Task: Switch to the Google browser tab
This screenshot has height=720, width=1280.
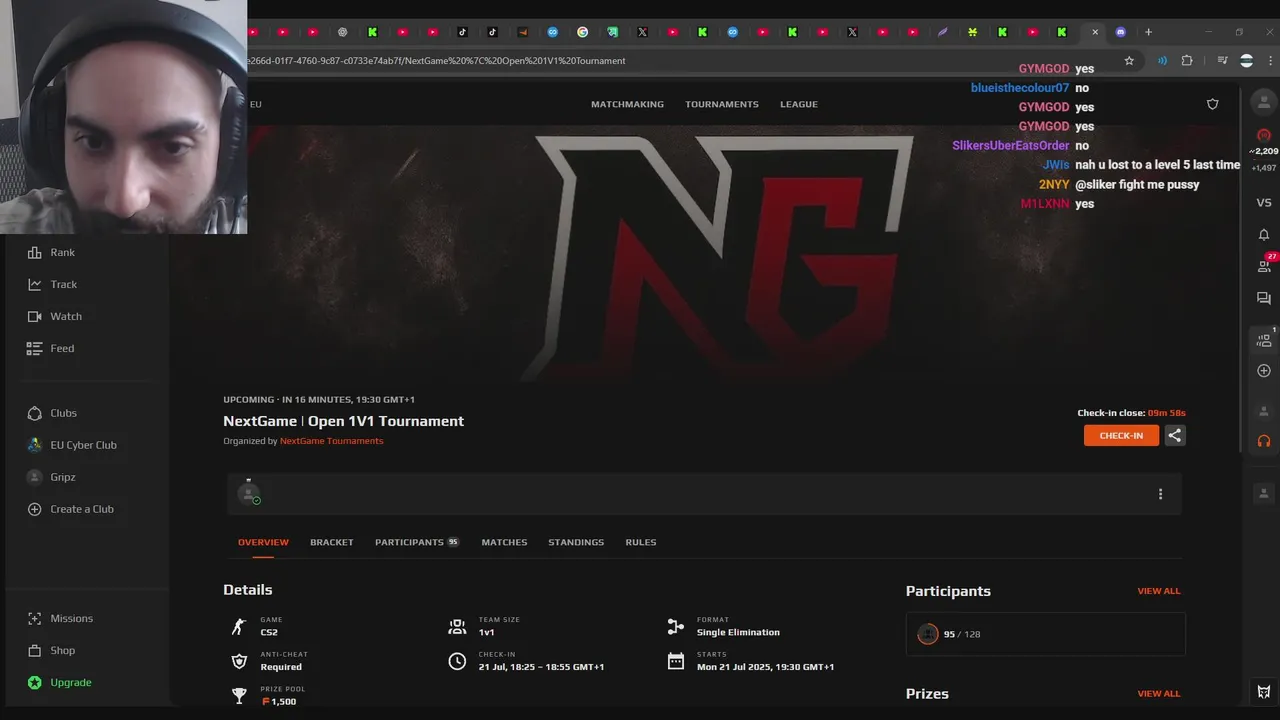Action: [x=582, y=32]
